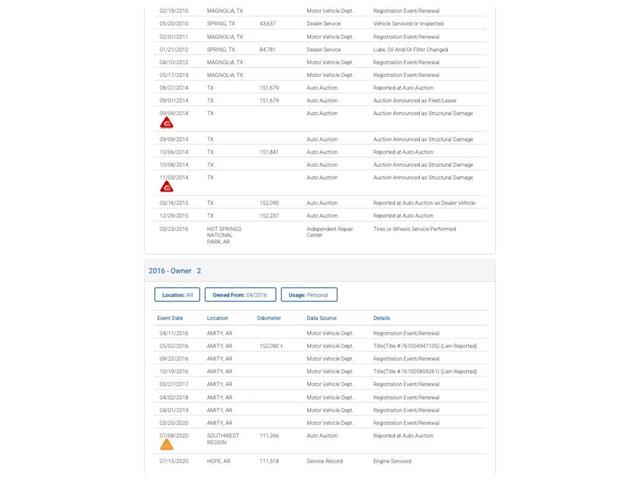Image resolution: width=640 pixels, height=480 pixels.
Task: Click the Location: AR filter box
Action: click(x=177, y=295)
